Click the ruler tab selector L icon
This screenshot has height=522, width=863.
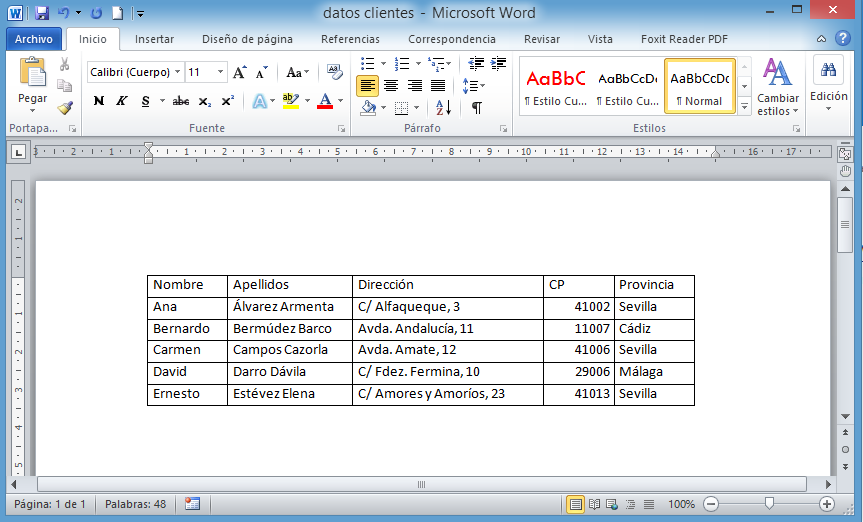click(19, 153)
